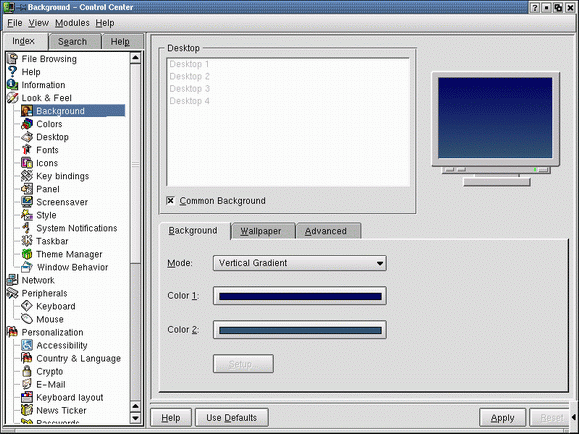The image size is (579, 434).
Task: Click the Use Defaults button
Action: [x=232, y=418]
